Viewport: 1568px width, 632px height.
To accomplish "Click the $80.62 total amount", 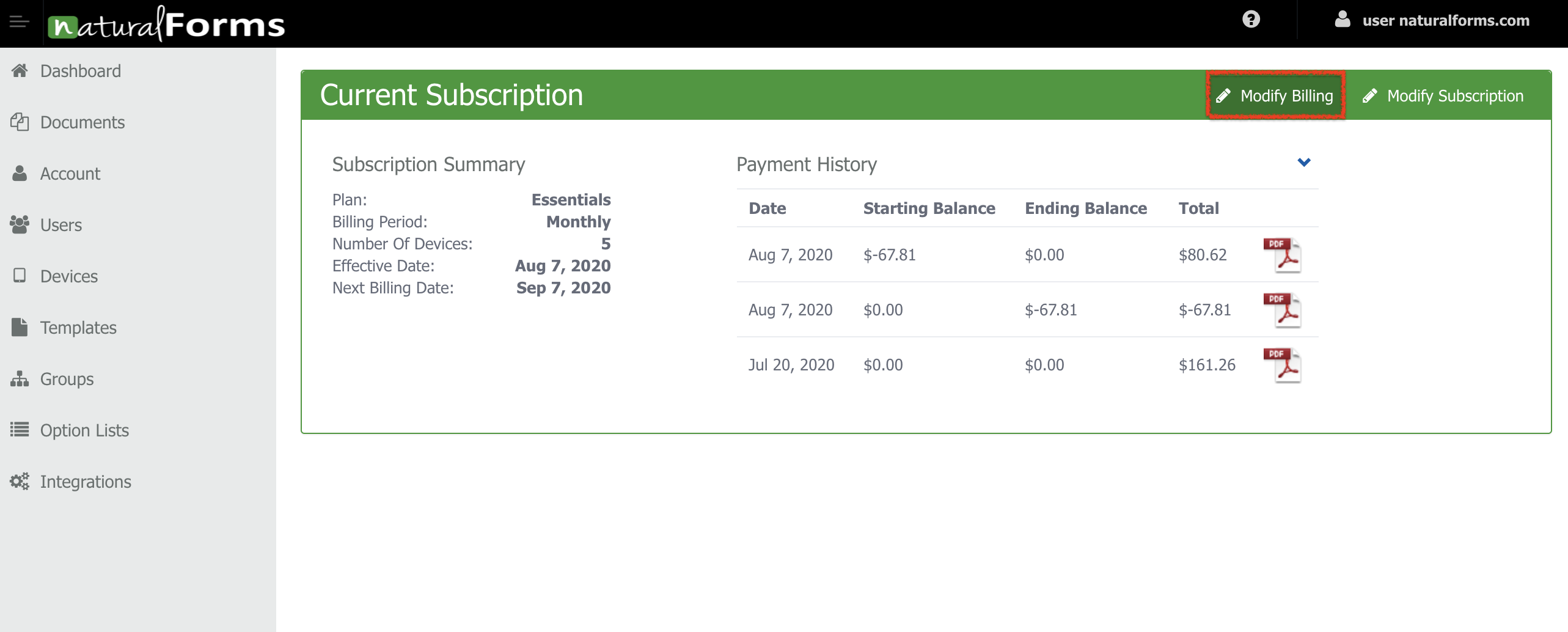I will 1203,255.
